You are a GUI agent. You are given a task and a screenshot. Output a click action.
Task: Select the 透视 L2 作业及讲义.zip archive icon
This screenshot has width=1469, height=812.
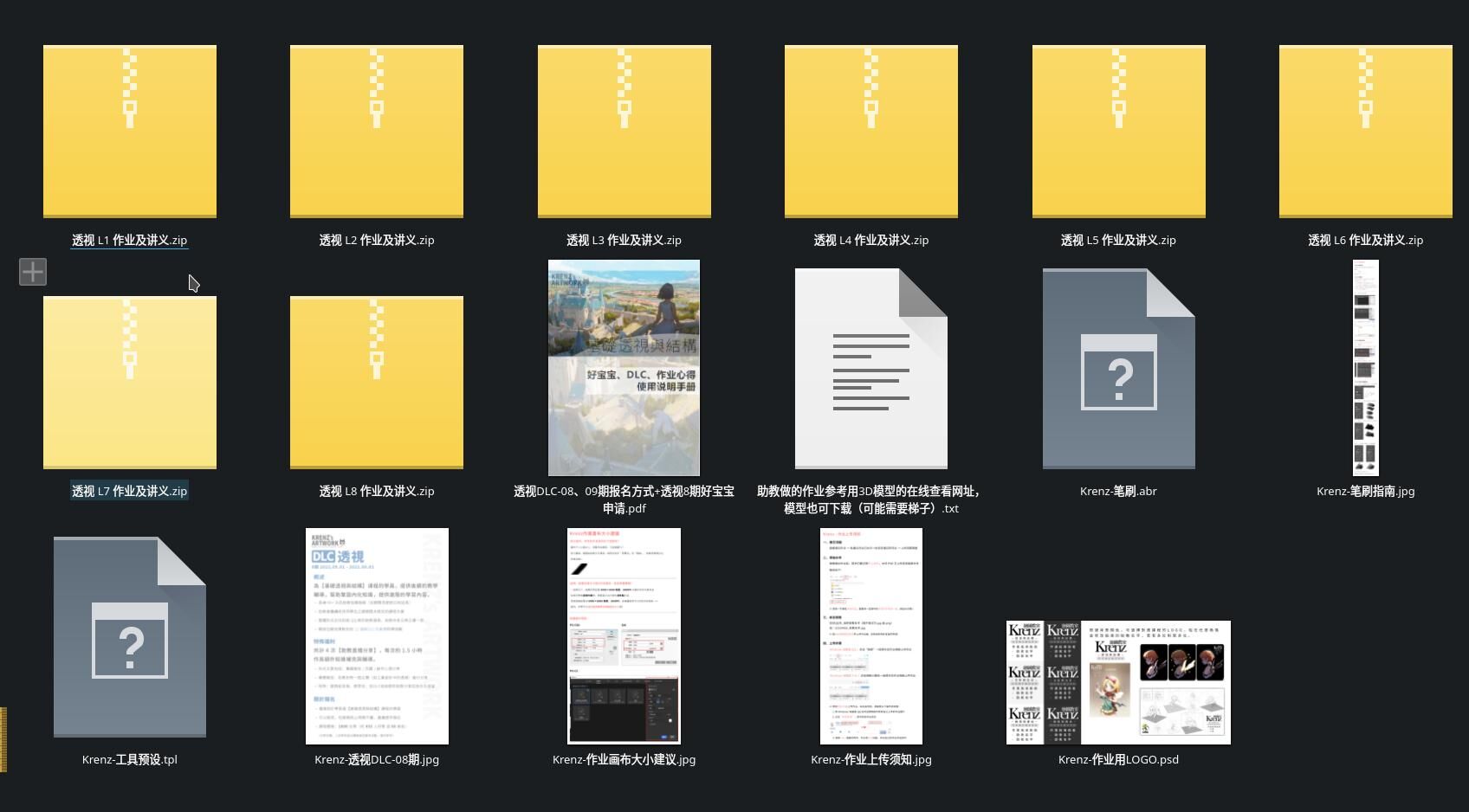click(377, 132)
